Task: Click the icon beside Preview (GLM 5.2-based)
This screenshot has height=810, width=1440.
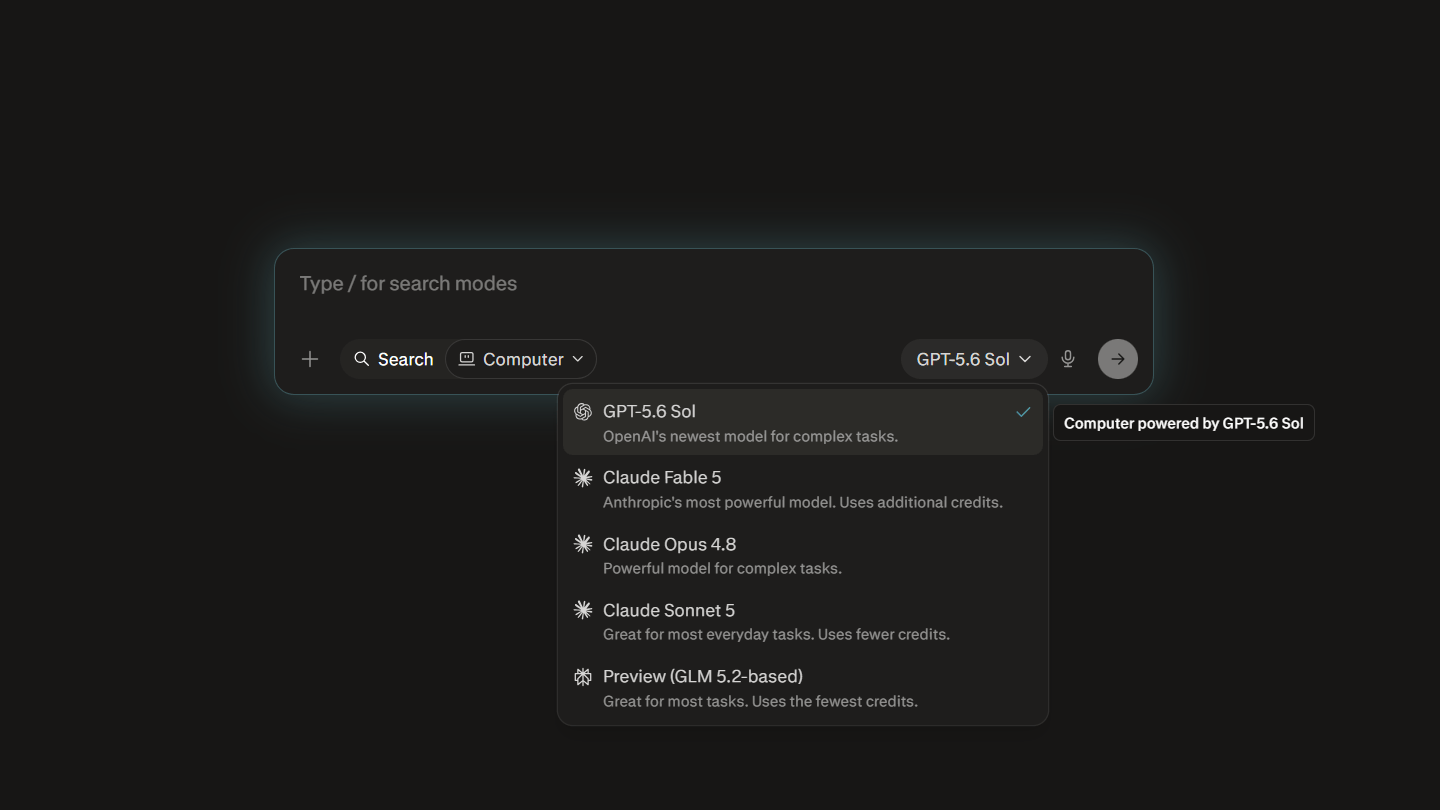Action: 583,677
